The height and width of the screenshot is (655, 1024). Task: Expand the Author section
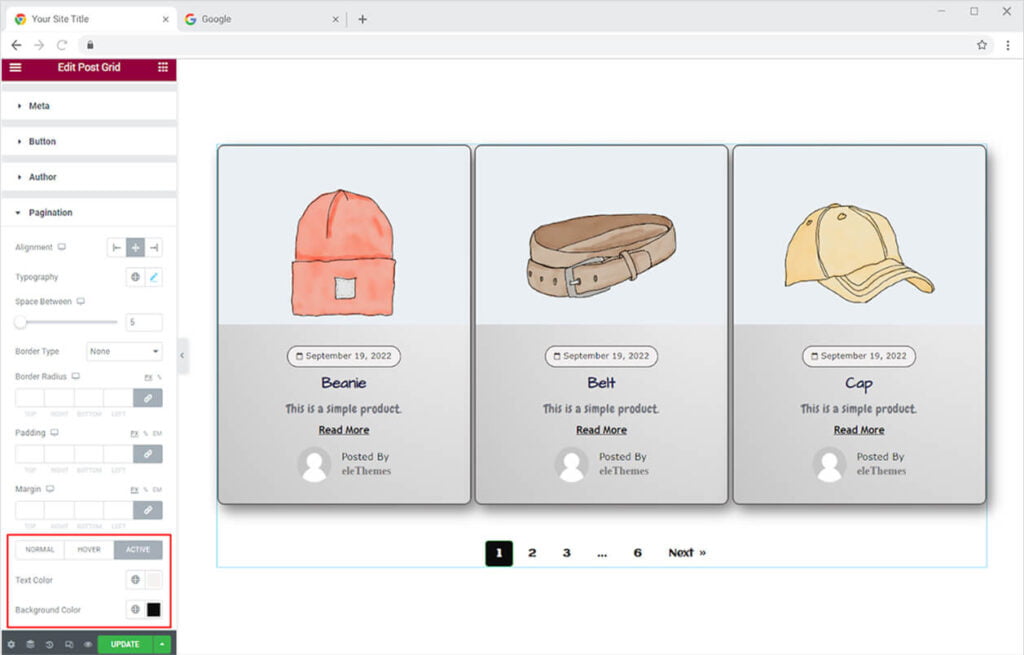(42, 177)
